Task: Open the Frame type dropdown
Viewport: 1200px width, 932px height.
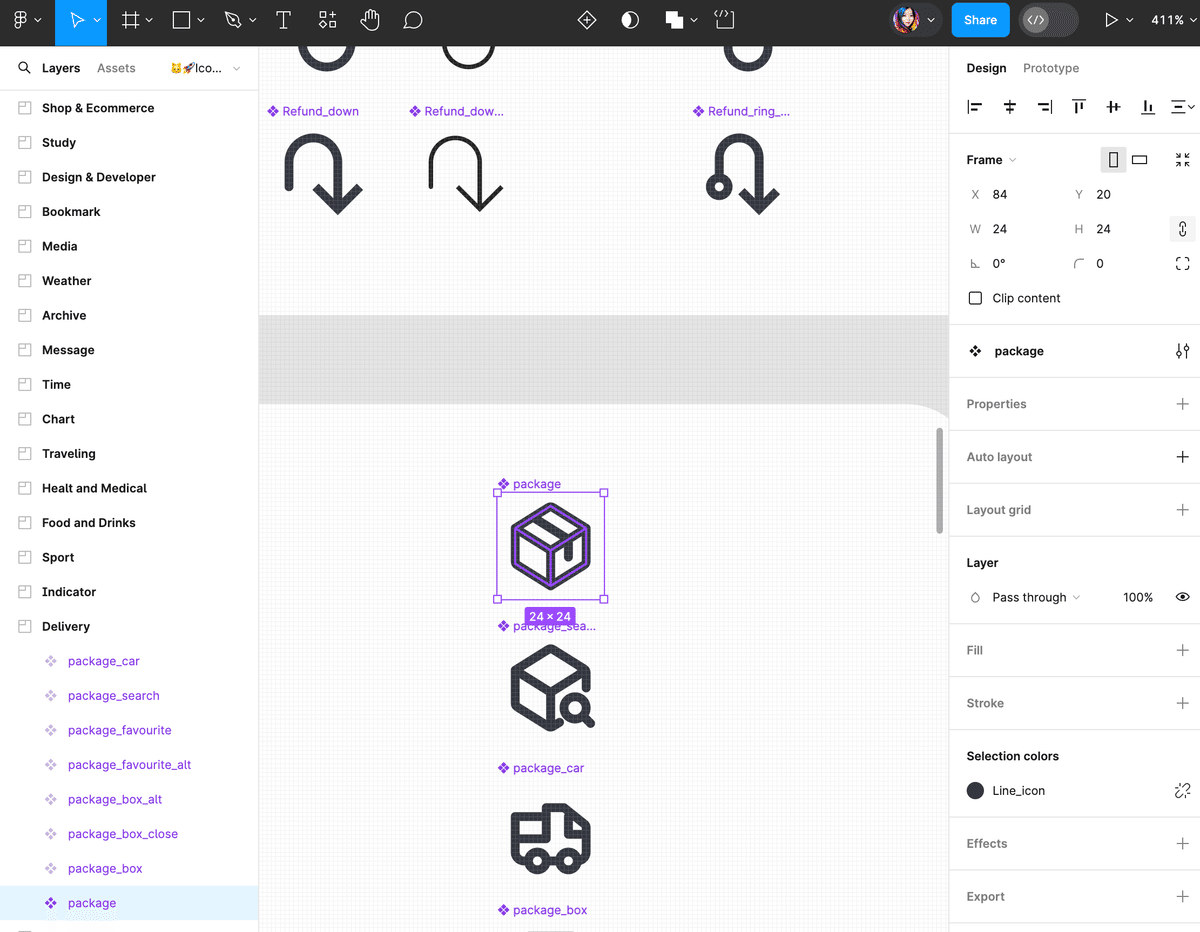Action: tap(991, 160)
